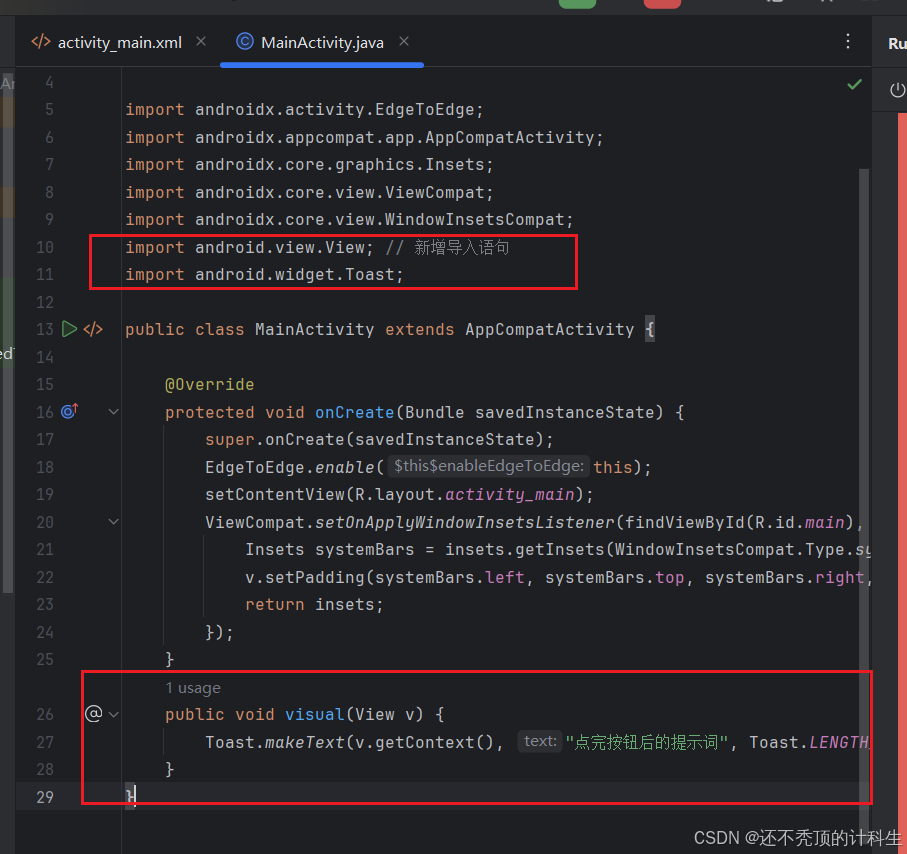
Task: Click the override gutter icon on line 16
Action: click(69, 411)
